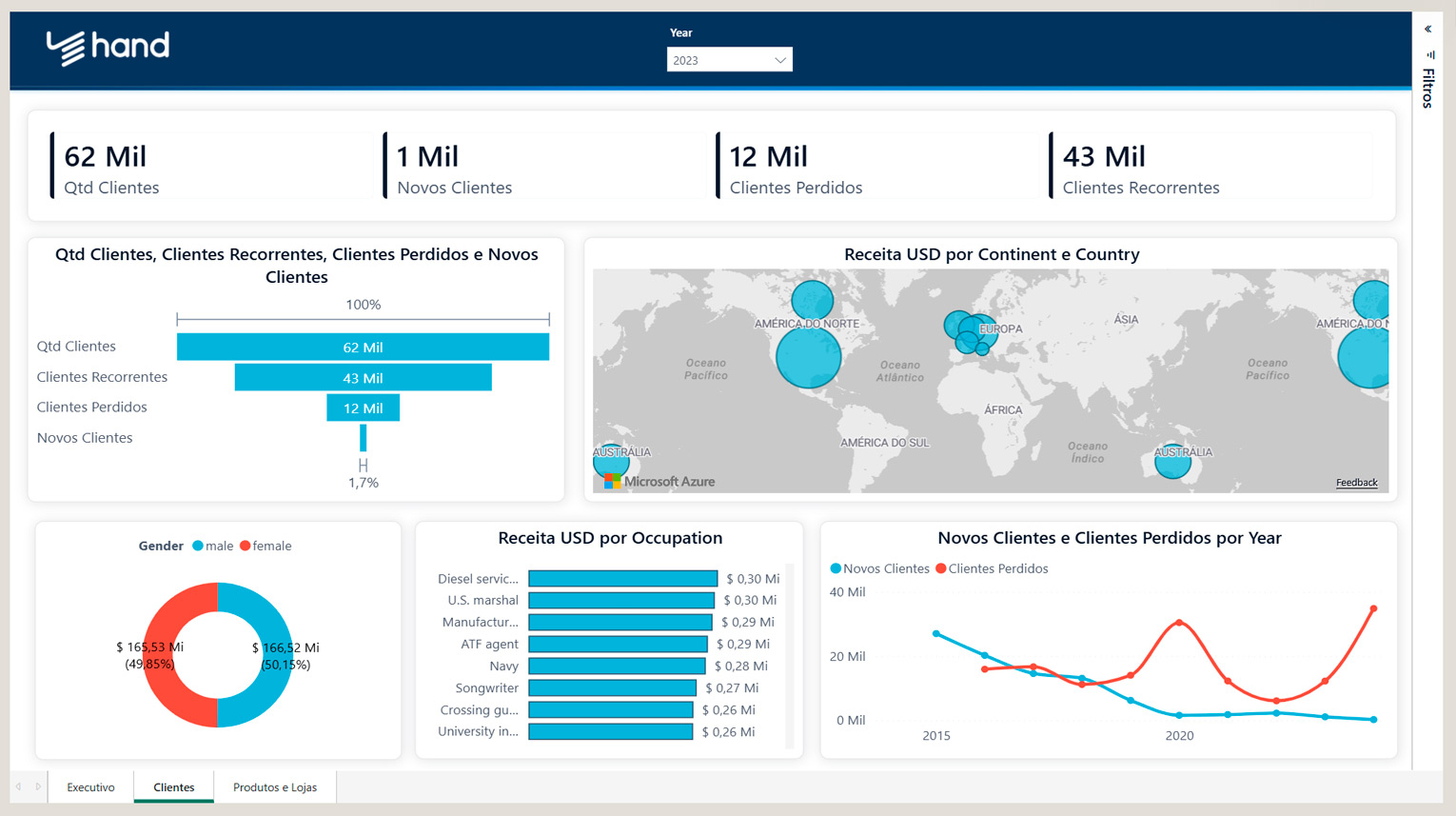Click the Feedback link on map
The image size is (1456, 816).
pos(1356,483)
